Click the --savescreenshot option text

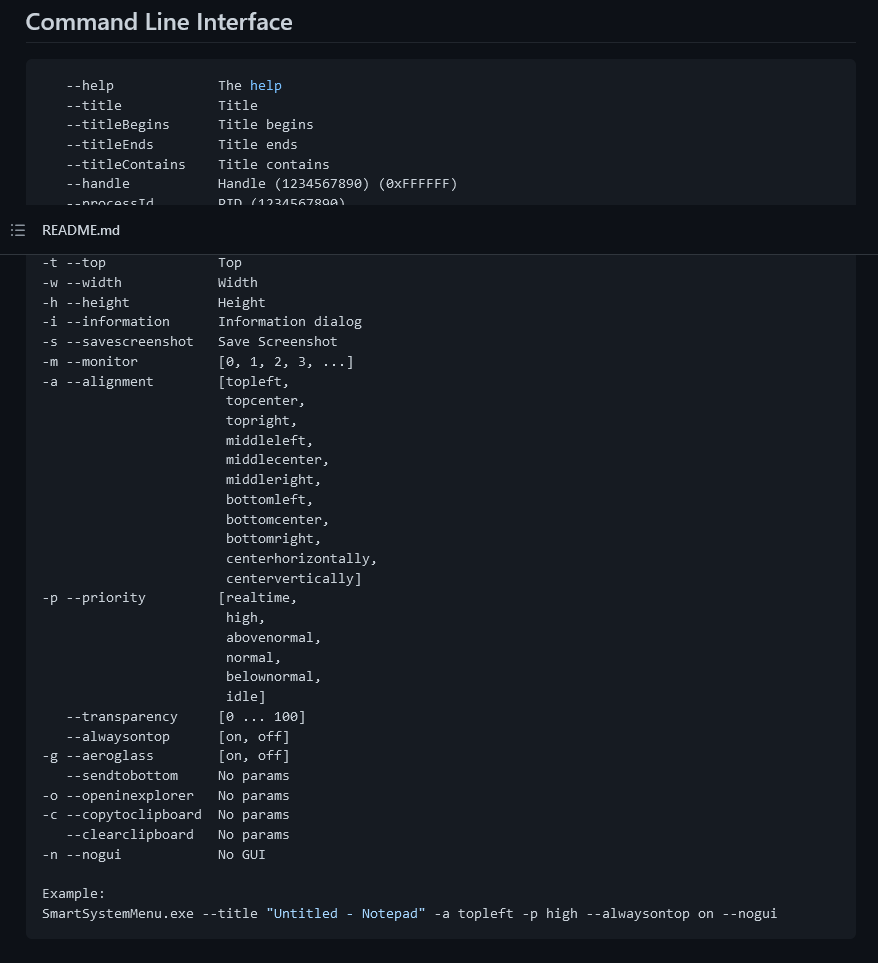pos(130,341)
